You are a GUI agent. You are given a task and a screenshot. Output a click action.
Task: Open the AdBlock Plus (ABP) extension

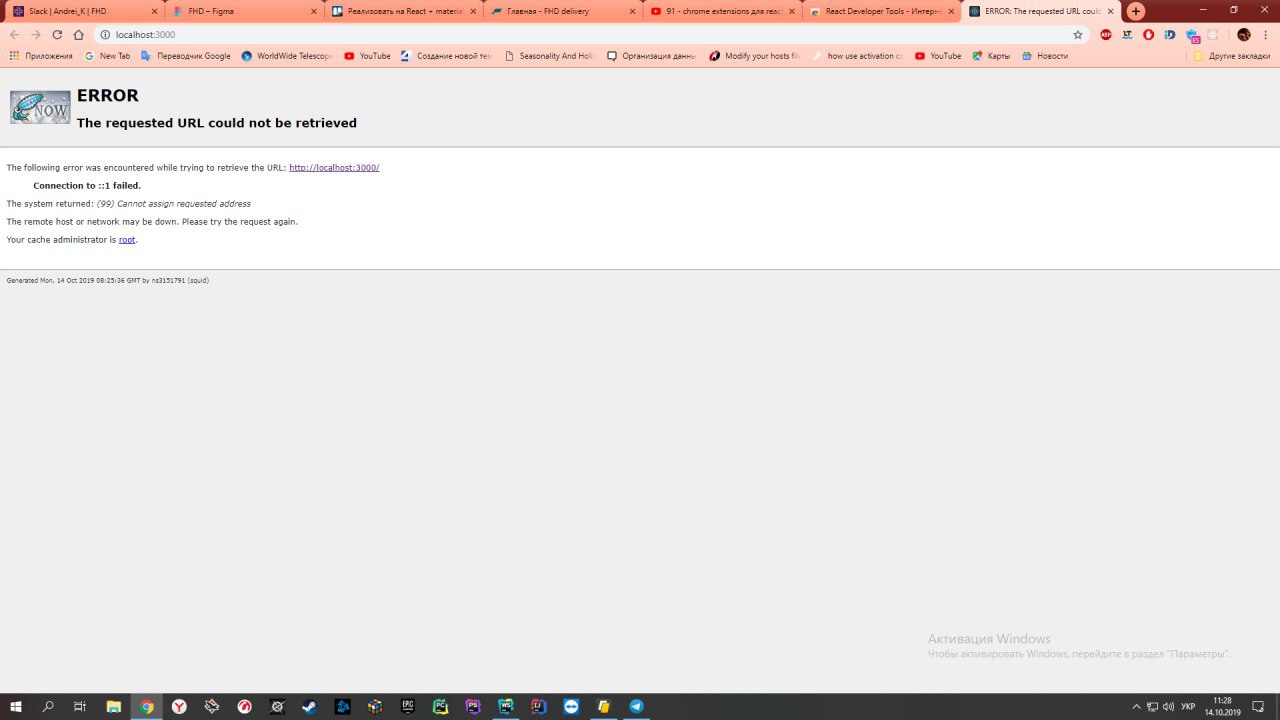[1106, 35]
